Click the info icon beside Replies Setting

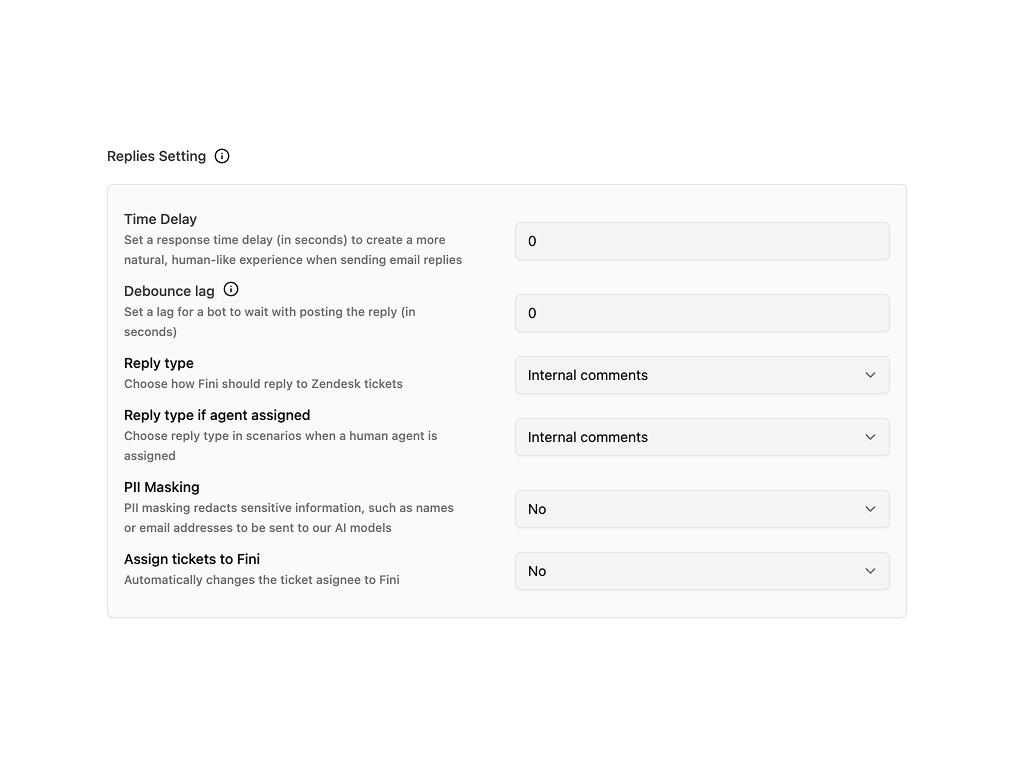coord(222,156)
